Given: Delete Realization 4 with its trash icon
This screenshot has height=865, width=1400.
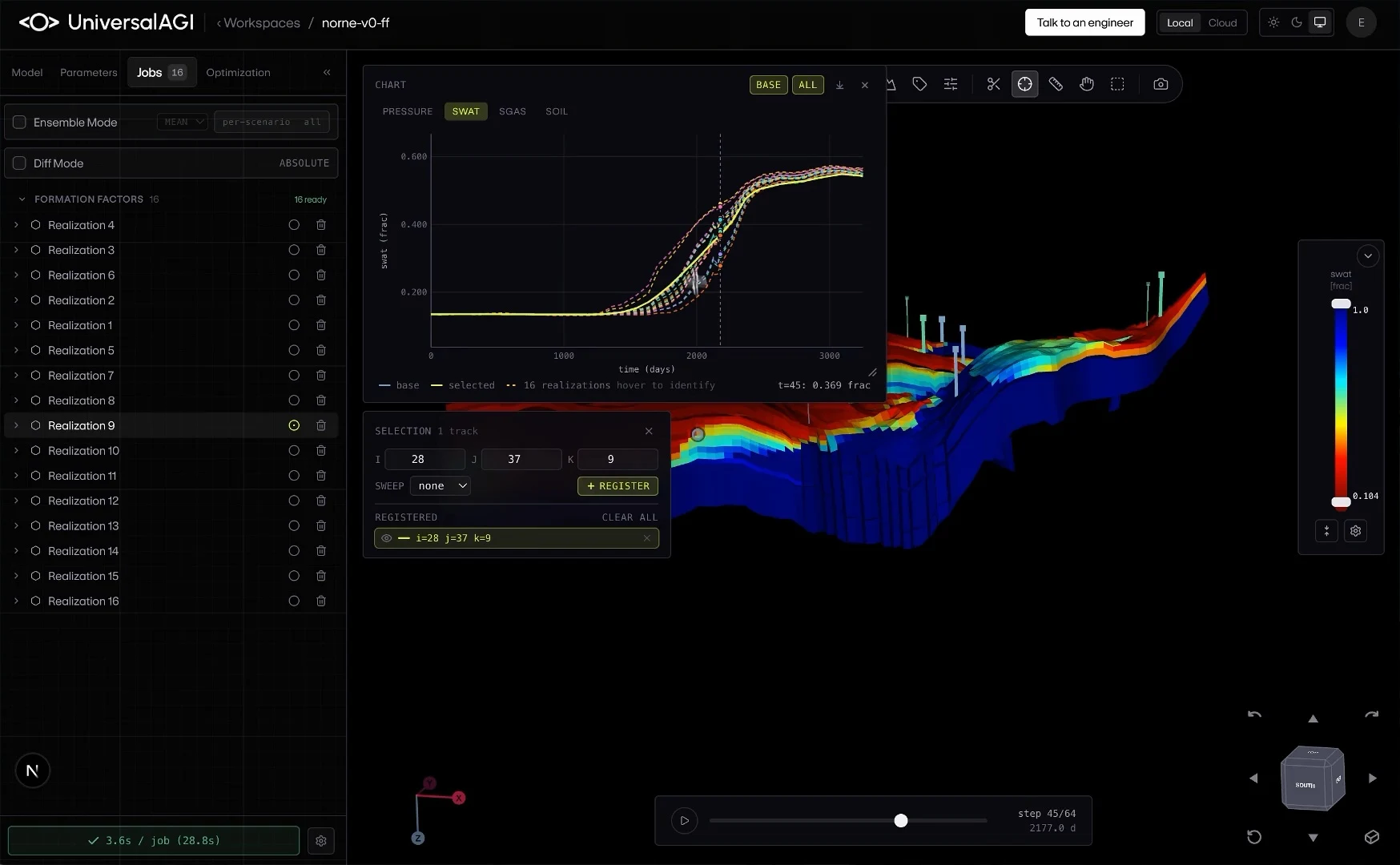Looking at the screenshot, I should coord(321,225).
